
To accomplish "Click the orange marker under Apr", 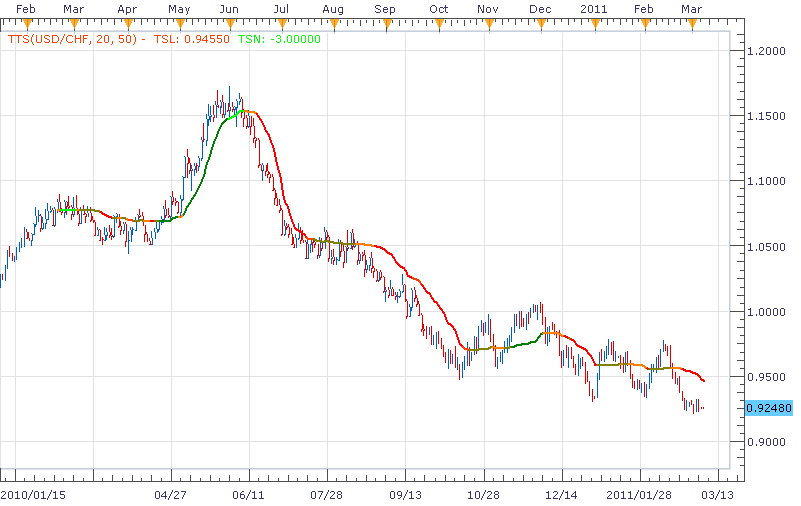I will click(128, 24).
